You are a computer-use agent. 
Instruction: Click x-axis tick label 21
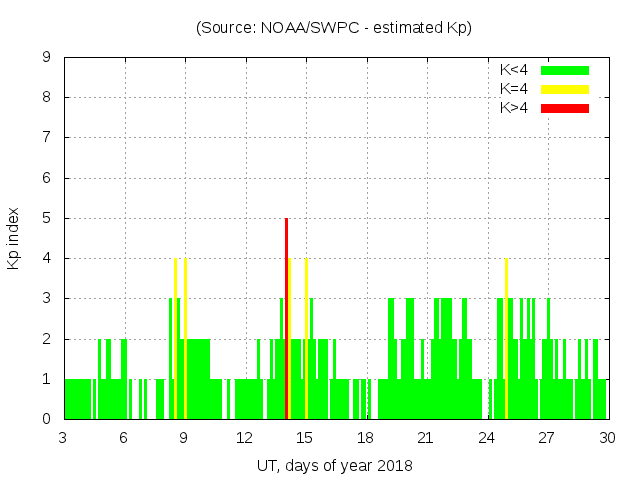coord(425,437)
